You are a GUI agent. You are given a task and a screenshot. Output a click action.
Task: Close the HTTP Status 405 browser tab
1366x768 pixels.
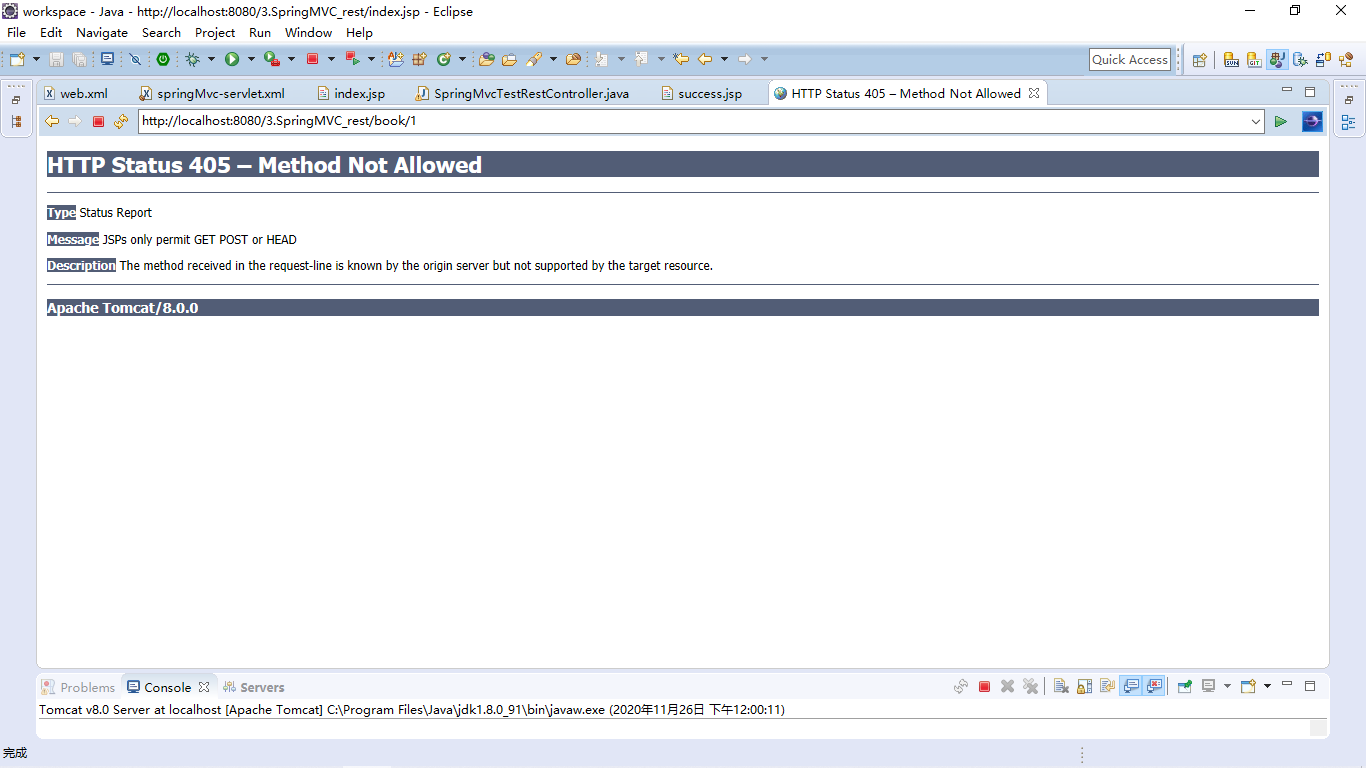coord(1034,93)
